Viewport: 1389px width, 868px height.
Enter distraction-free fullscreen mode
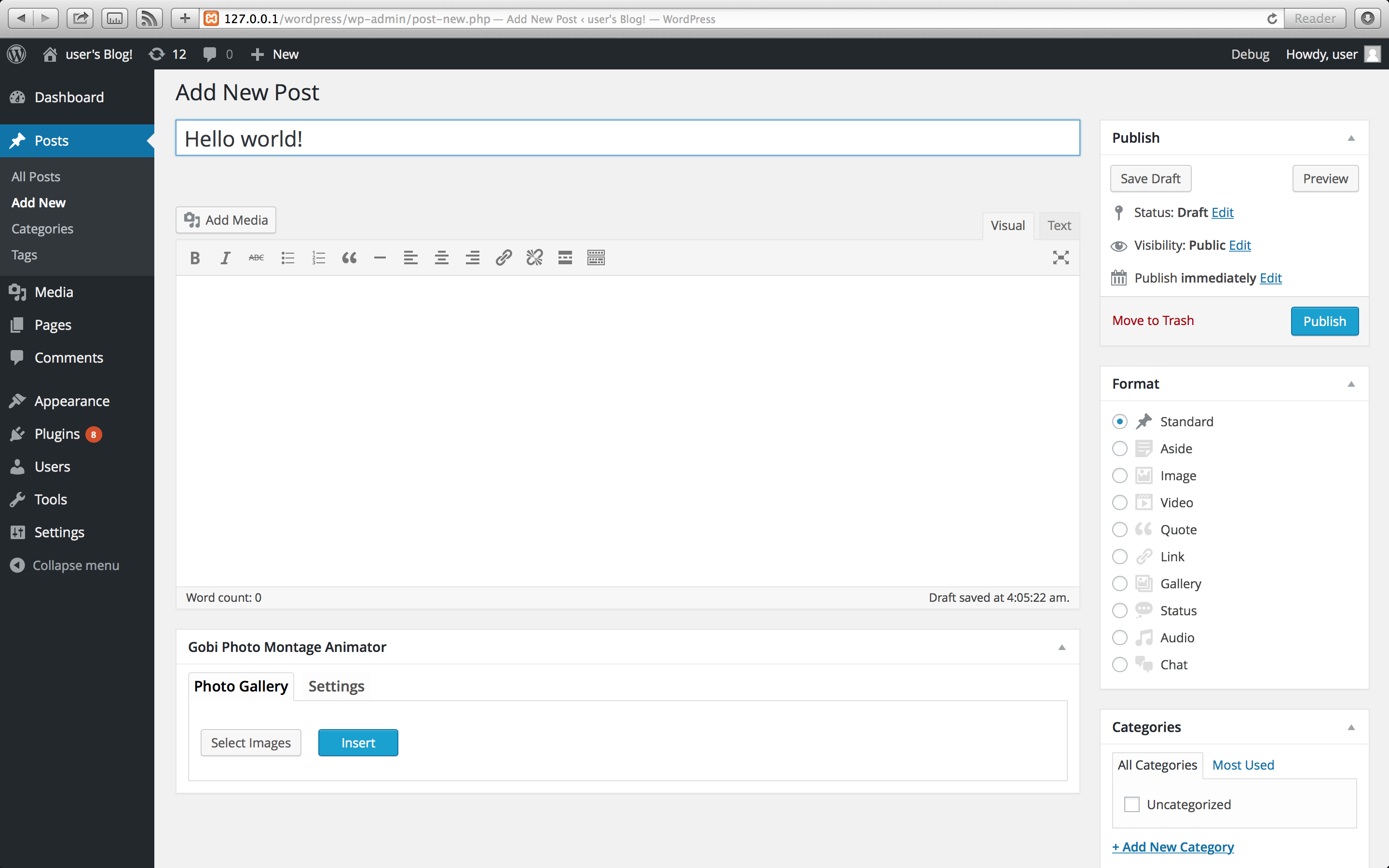[x=1060, y=258]
